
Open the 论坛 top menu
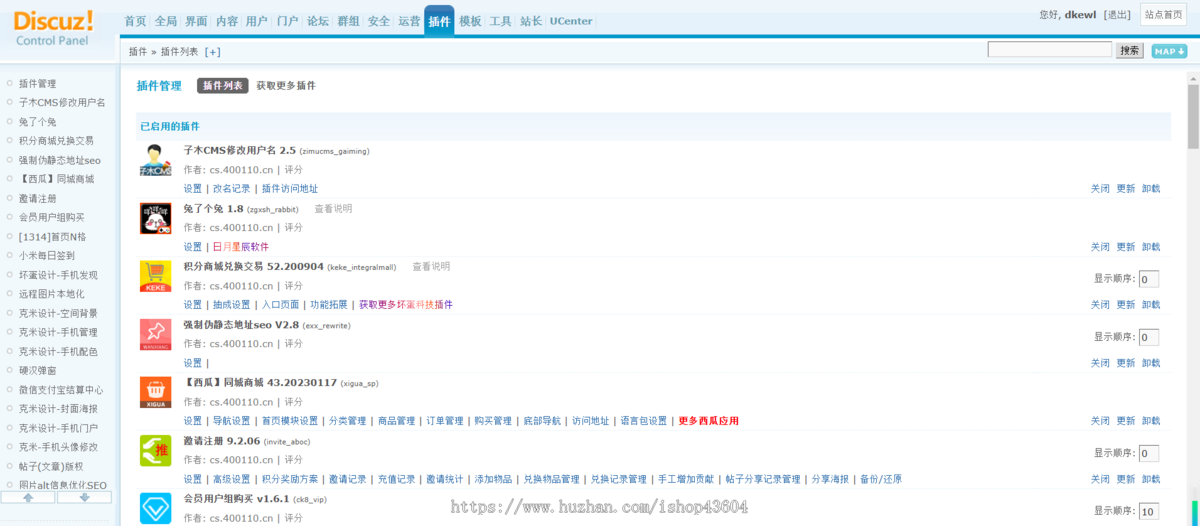[x=318, y=21]
